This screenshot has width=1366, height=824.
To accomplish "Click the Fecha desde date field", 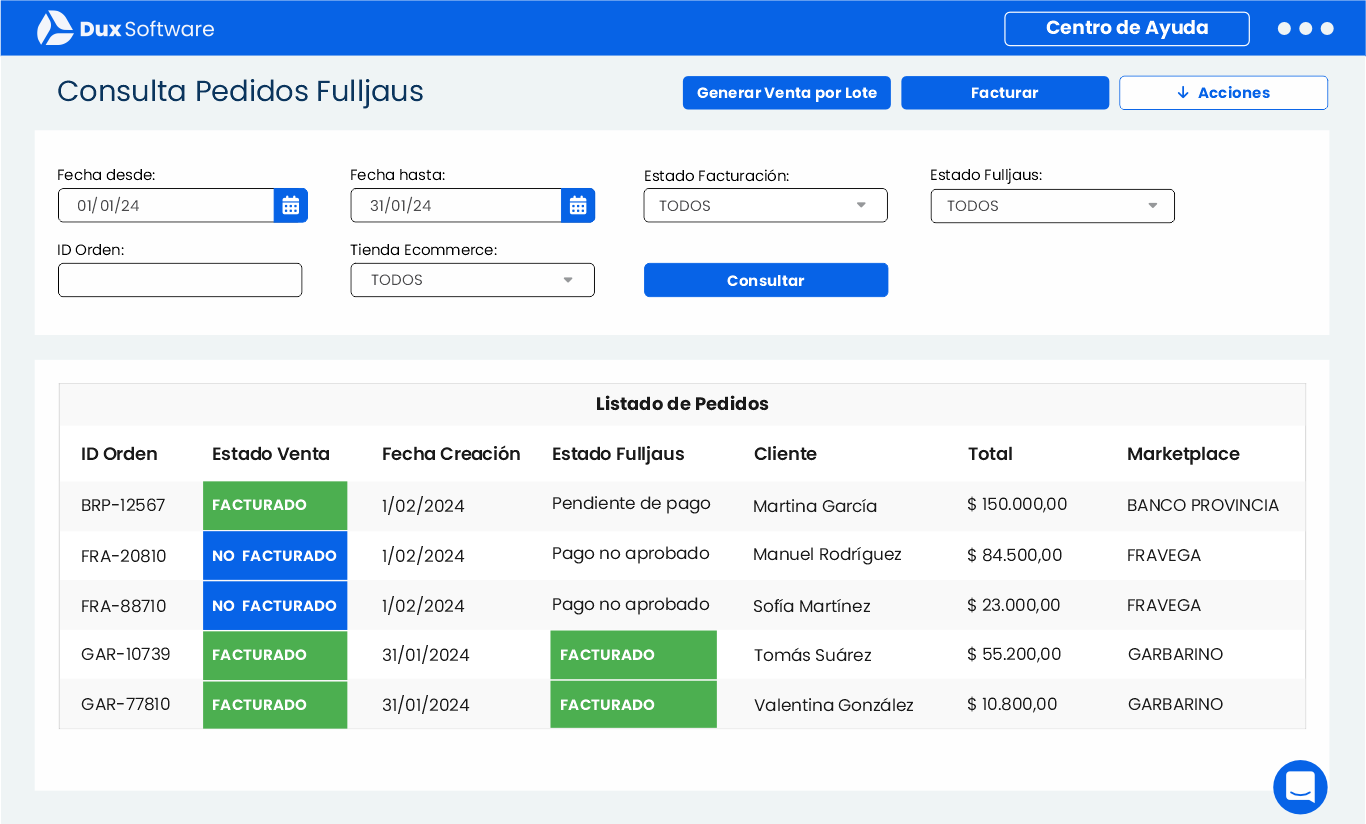I will click(x=166, y=205).
